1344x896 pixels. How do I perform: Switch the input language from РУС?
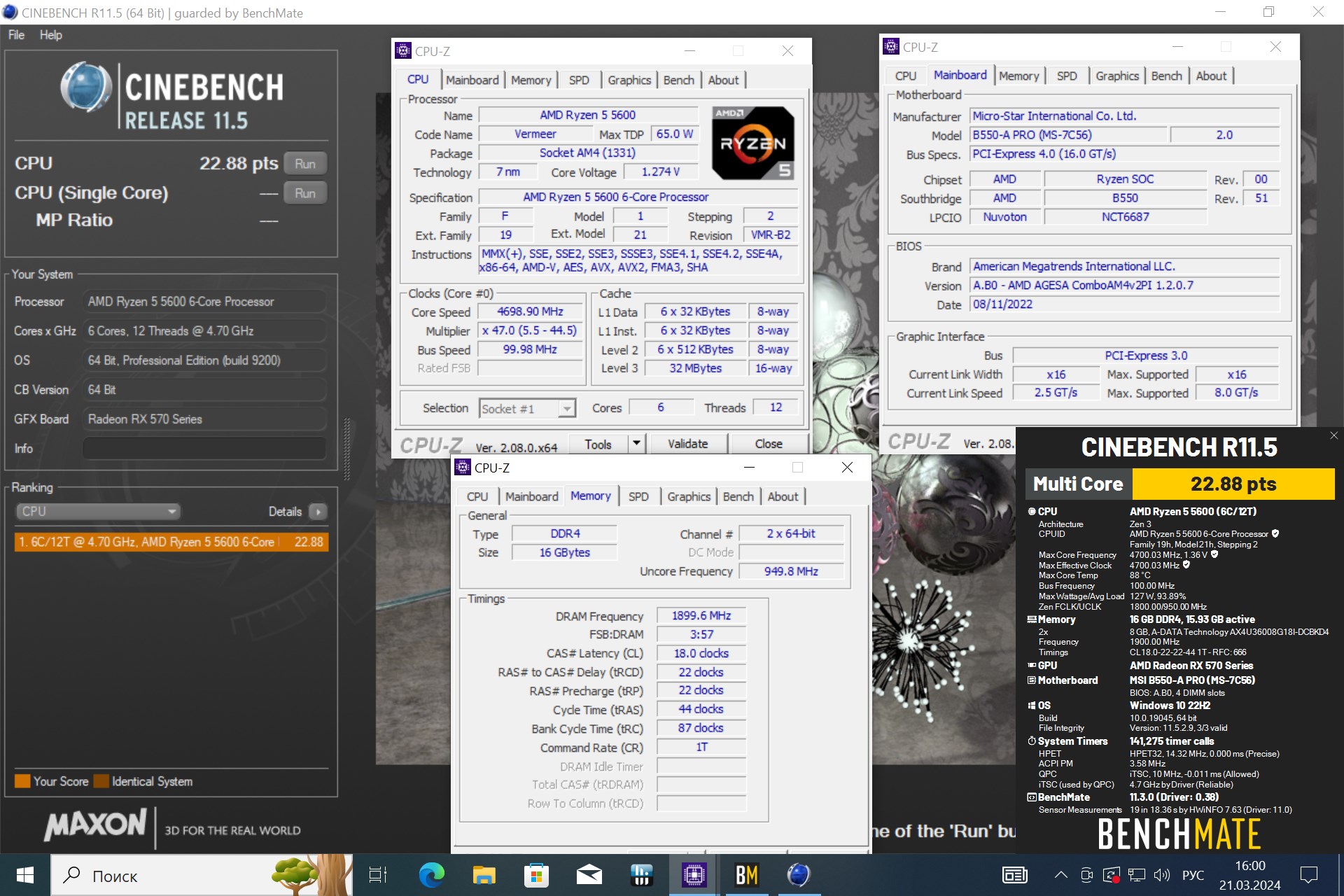click(x=1193, y=875)
